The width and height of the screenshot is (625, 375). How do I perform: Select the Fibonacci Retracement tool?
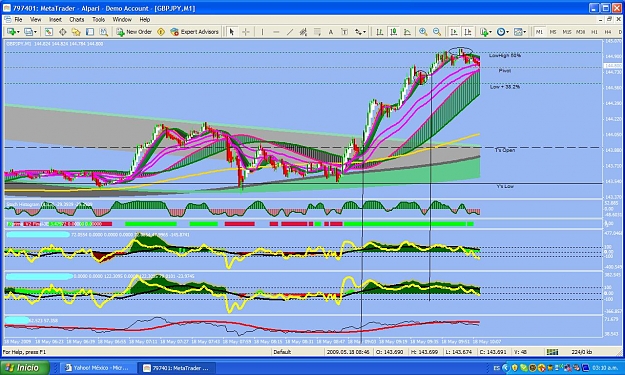[317, 32]
